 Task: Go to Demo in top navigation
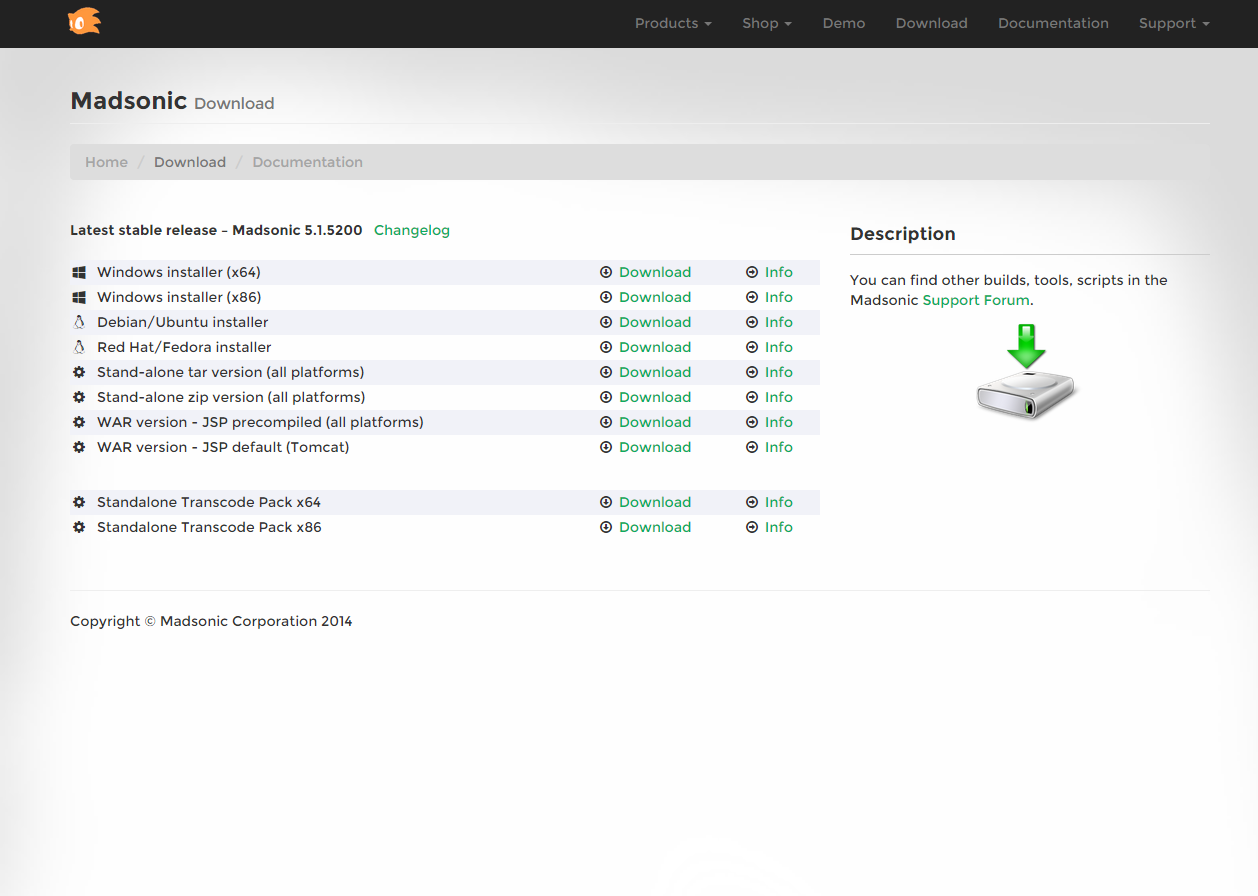(x=843, y=23)
